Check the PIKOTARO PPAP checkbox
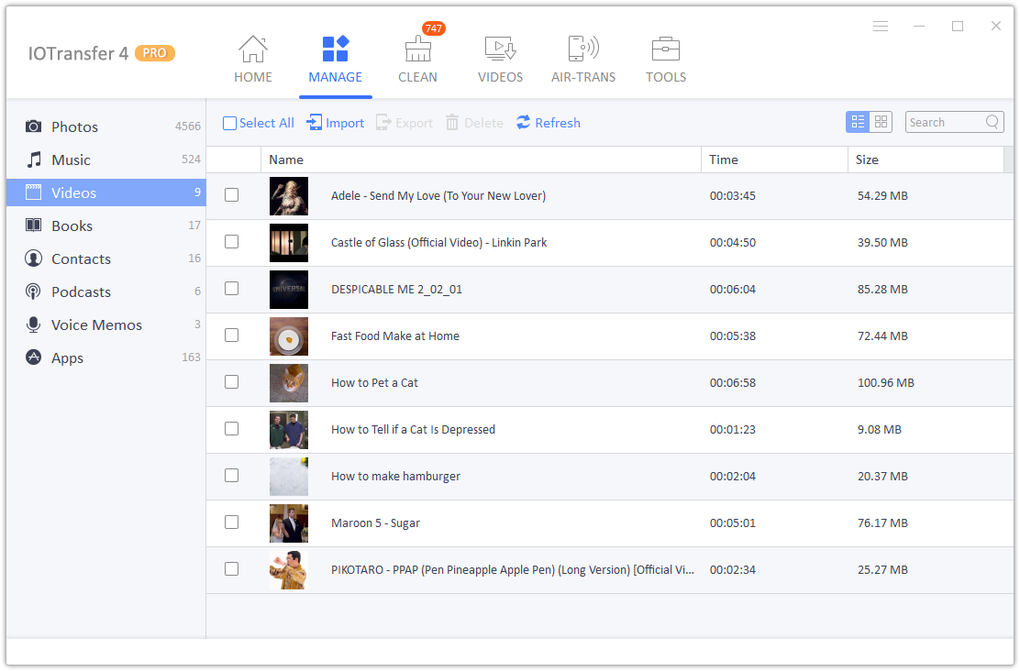Screen dimensions: 1020x671 point(232,569)
